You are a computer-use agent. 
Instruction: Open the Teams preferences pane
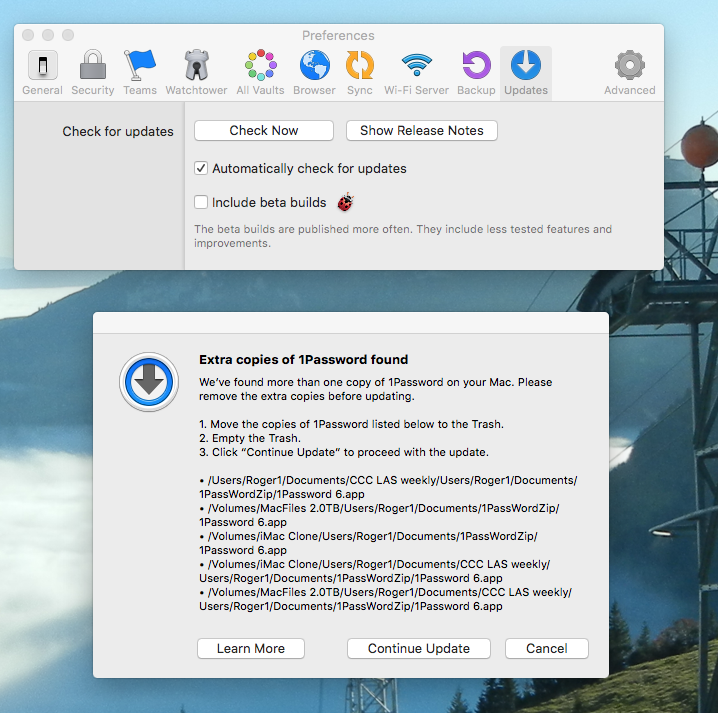[x=140, y=73]
